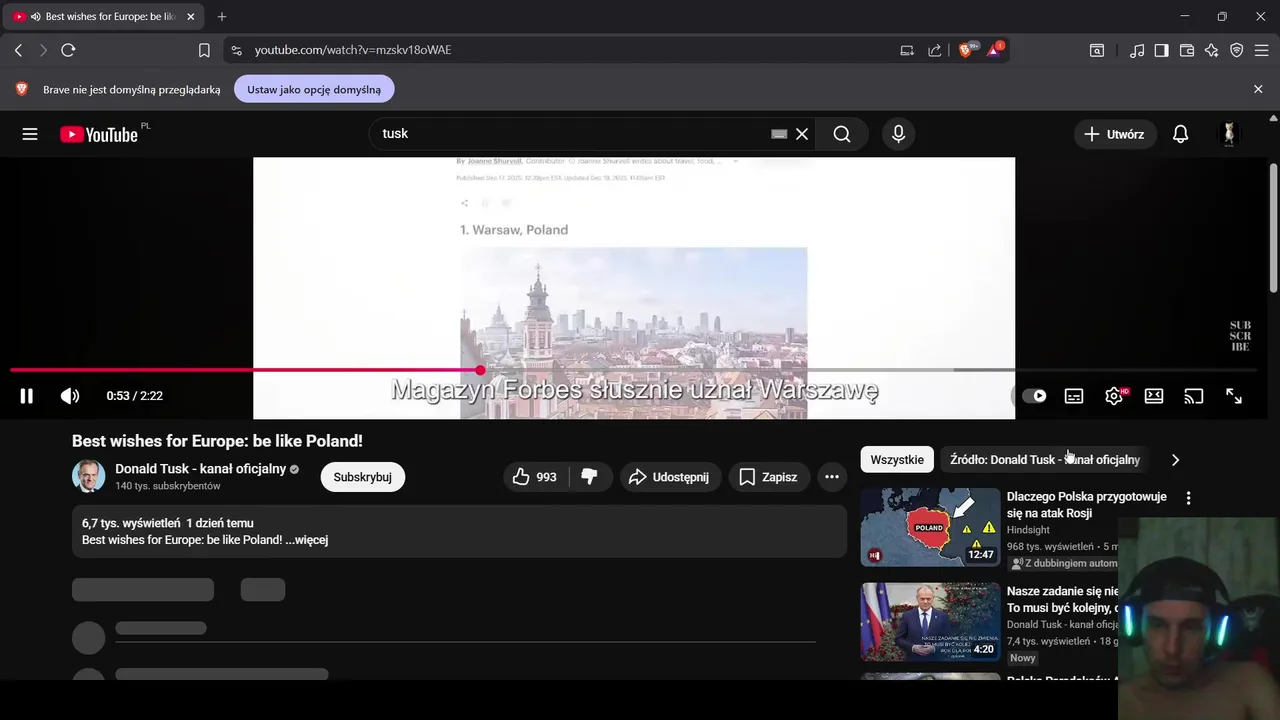Open Brave VPN shield icon
Image resolution: width=1280 pixels, height=720 pixels.
(x=1237, y=50)
